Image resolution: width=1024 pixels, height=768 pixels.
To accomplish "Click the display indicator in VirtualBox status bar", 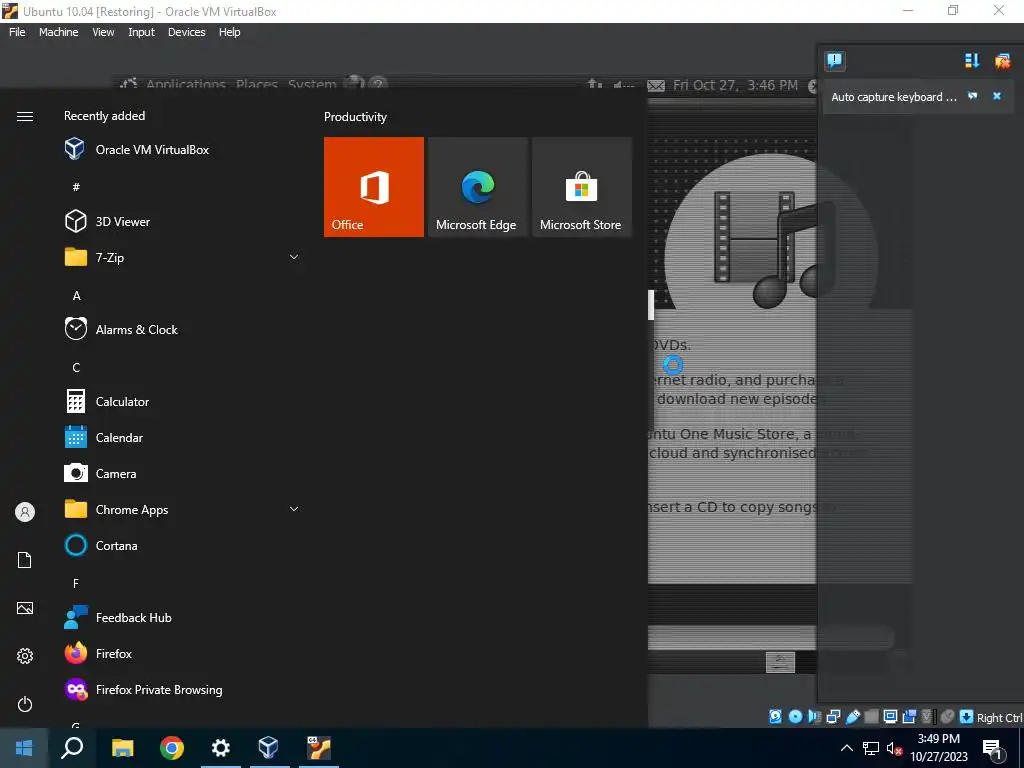I will (x=890, y=716).
